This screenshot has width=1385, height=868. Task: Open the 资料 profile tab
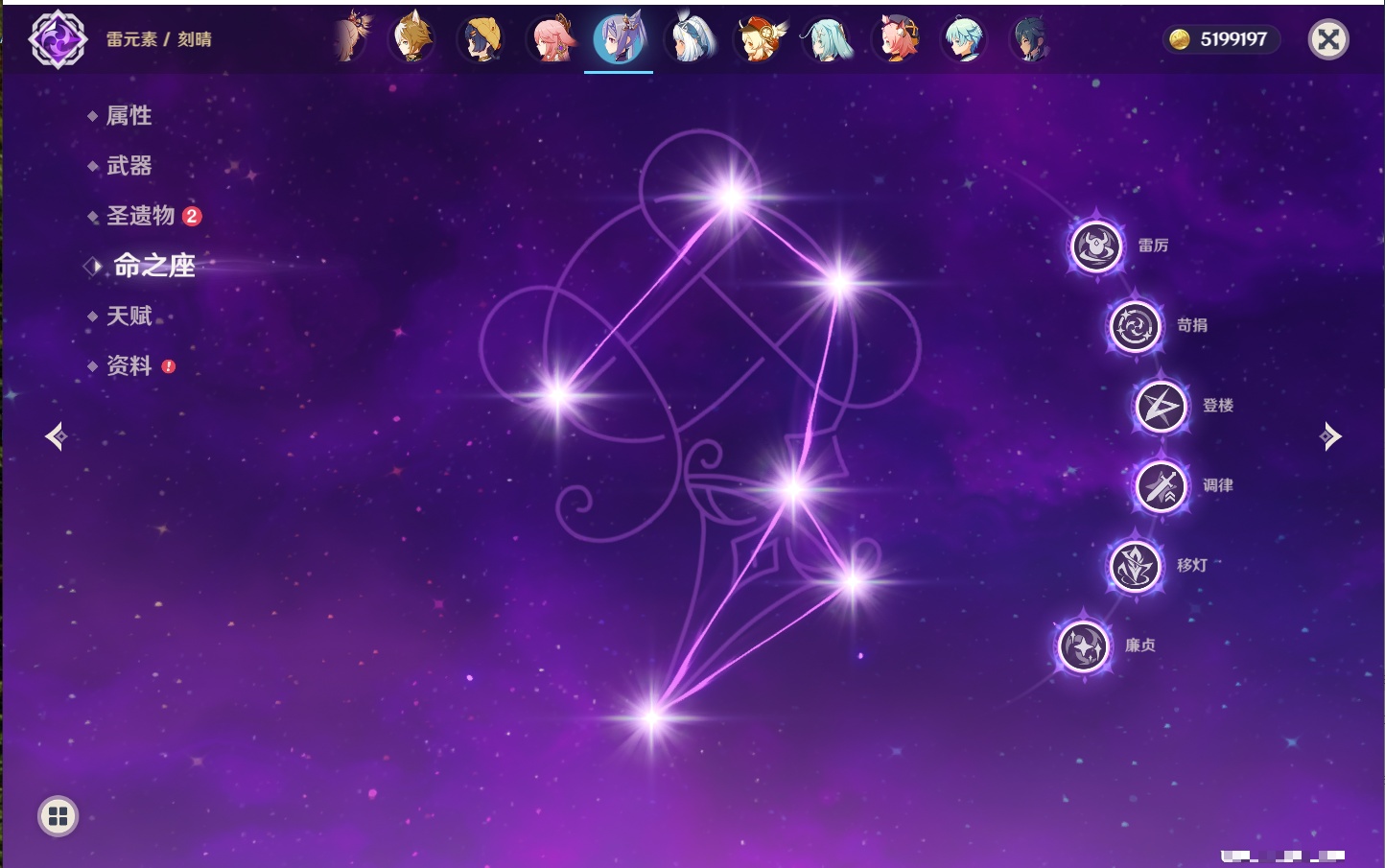129,365
